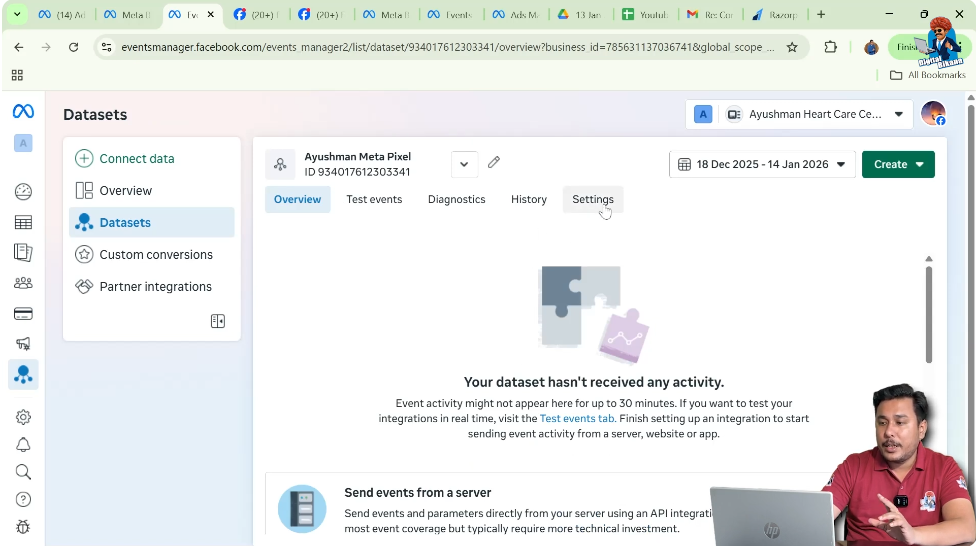The height and width of the screenshot is (546, 976).
Task: Expand the Chrome tab search arrow
Action: point(17,14)
